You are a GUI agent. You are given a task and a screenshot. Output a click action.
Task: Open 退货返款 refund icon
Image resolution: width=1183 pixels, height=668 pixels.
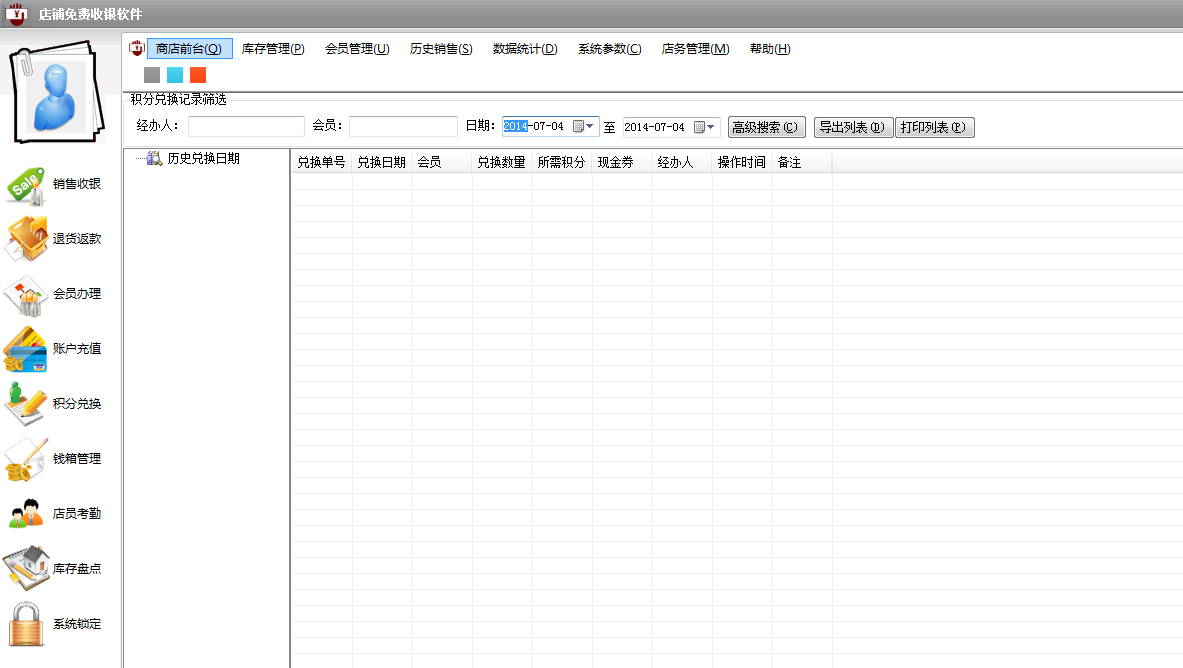click(26, 239)
